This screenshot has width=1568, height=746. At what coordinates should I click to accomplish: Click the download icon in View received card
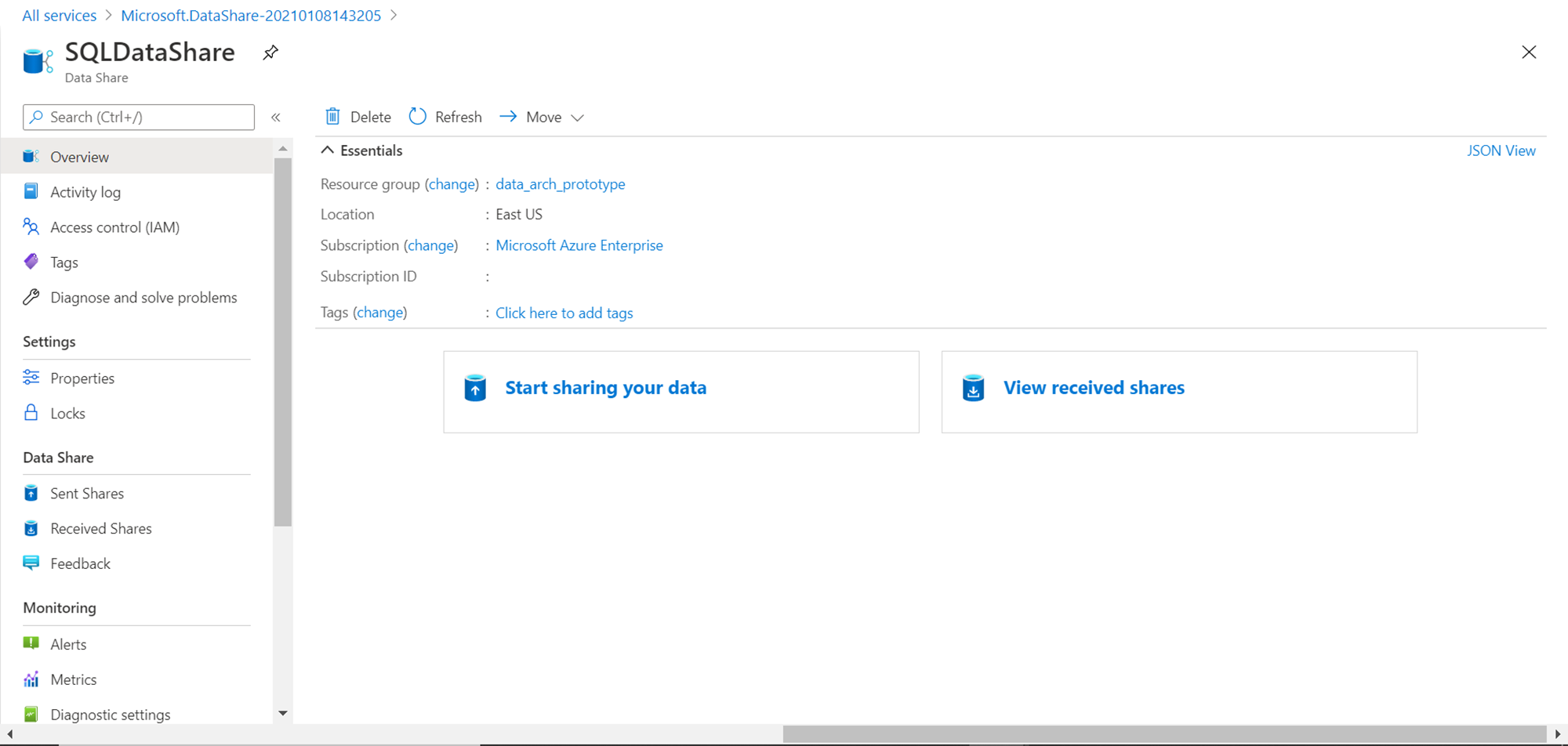973,388
